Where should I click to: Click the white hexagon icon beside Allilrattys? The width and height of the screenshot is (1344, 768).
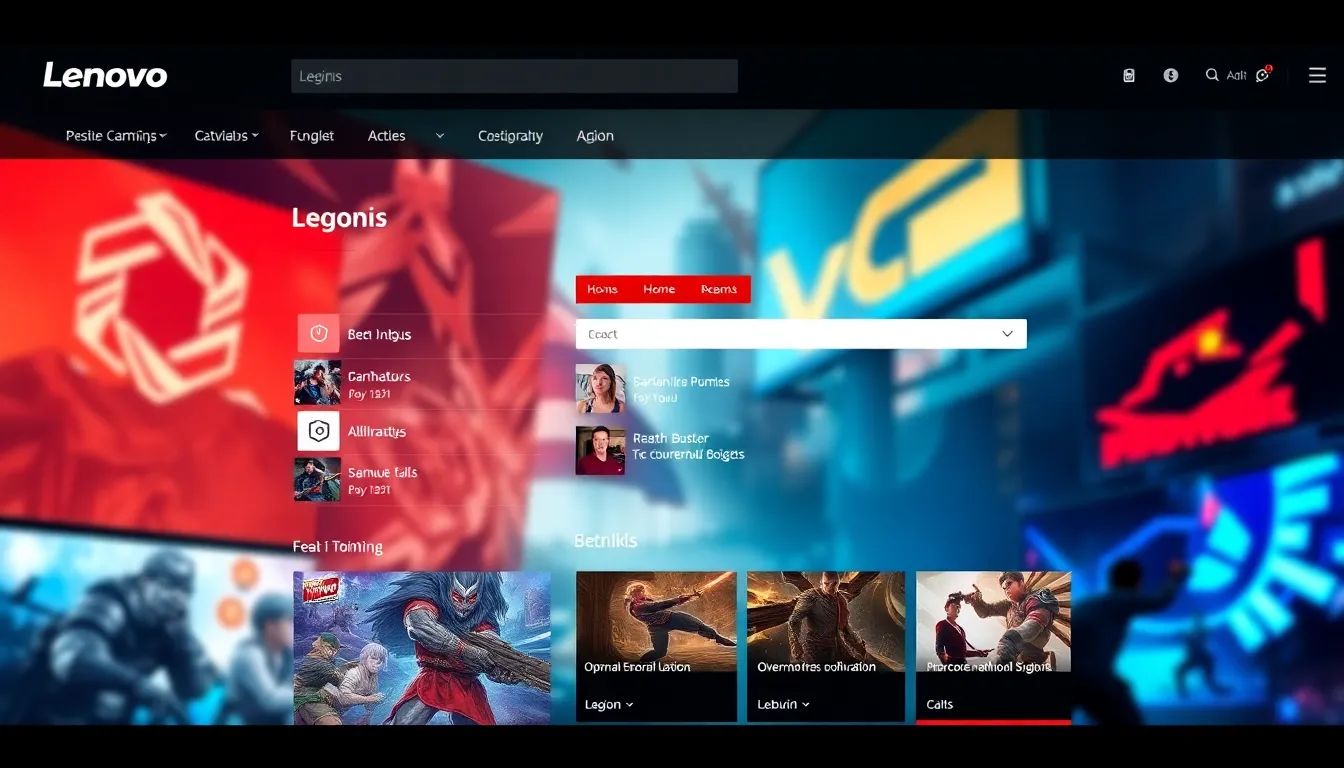click(x=318, y=431)
